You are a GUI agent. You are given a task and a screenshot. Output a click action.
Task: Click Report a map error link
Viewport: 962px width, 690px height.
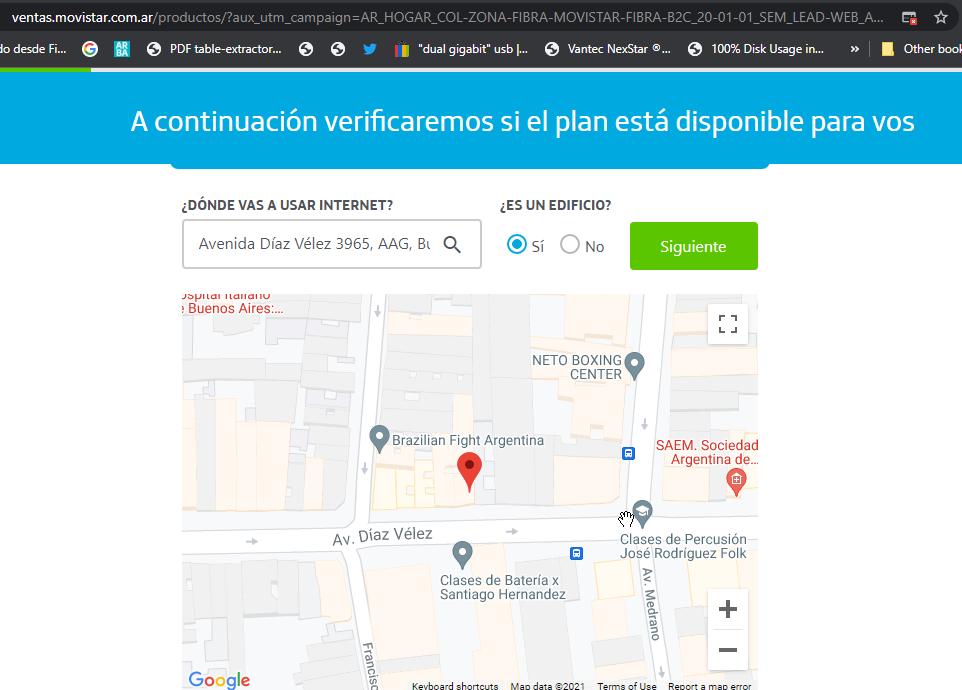click(709, 686)
